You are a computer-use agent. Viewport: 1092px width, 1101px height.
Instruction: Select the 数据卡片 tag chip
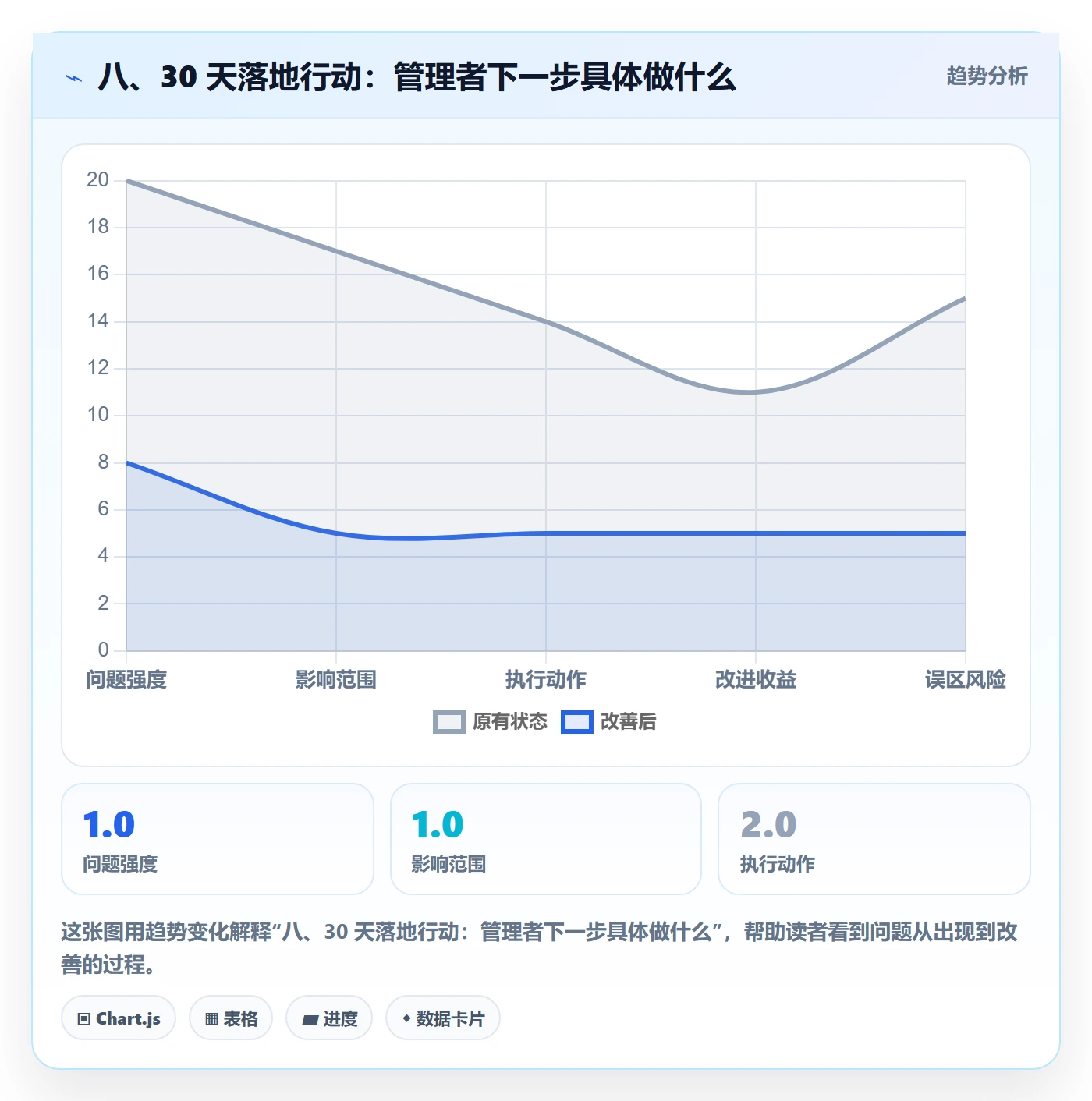tap(443, 1018)
